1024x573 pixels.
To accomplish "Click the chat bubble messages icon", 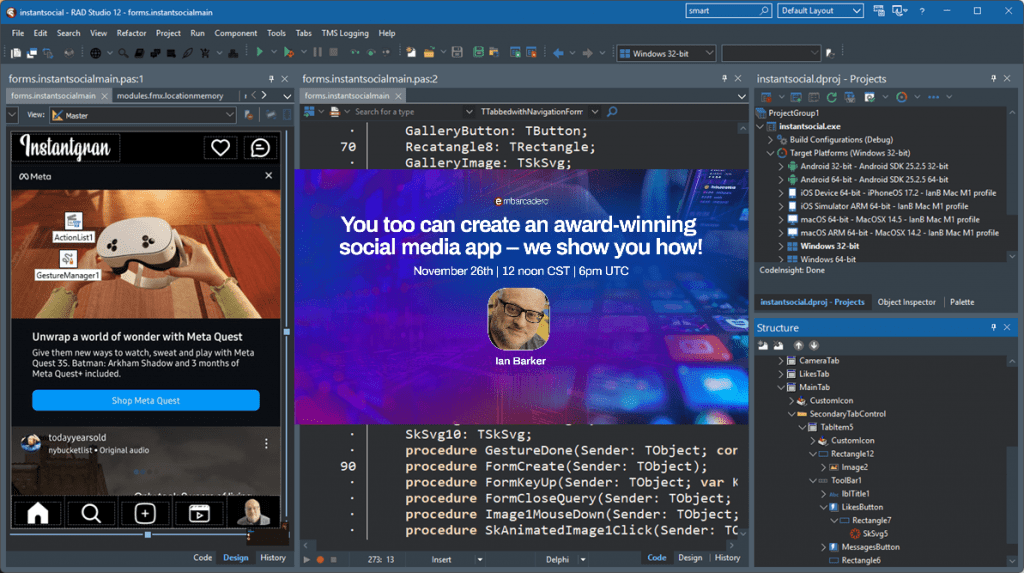I will (x=260, y=148).
